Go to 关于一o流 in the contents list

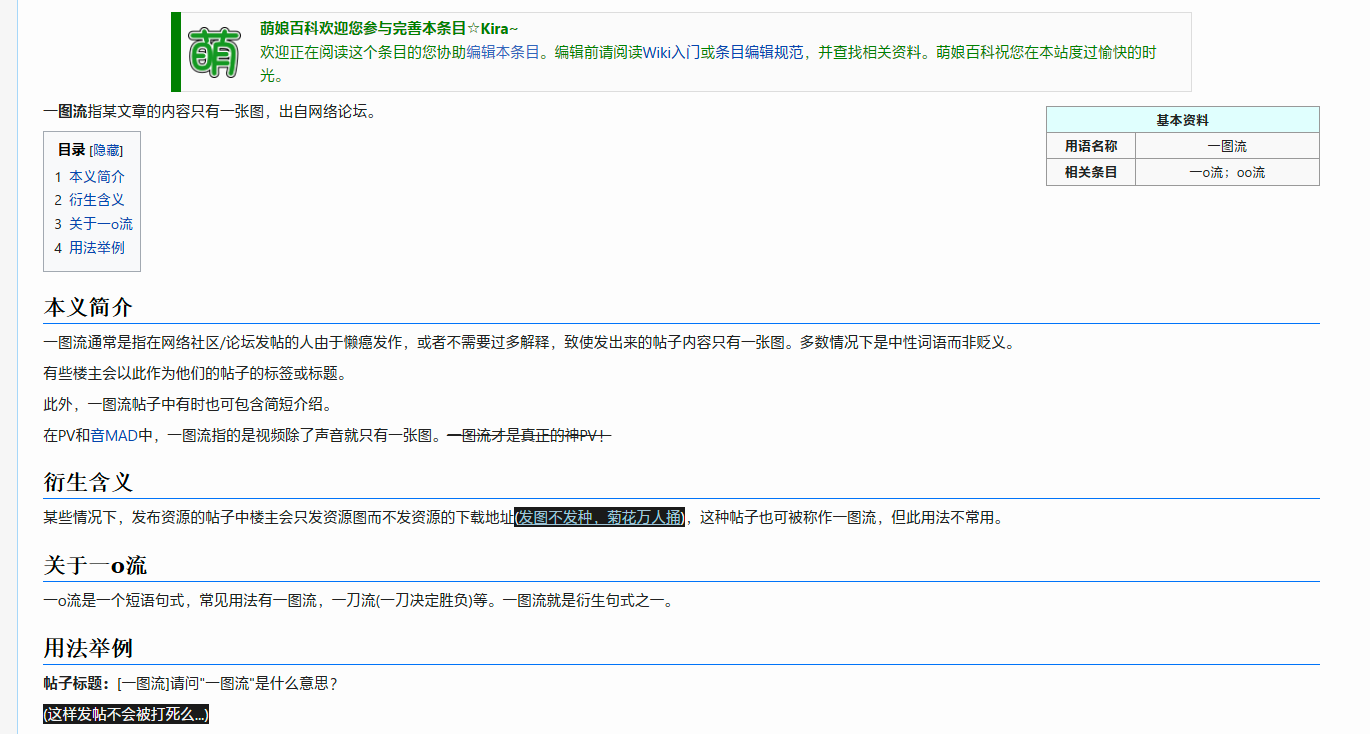pos(100,224)
